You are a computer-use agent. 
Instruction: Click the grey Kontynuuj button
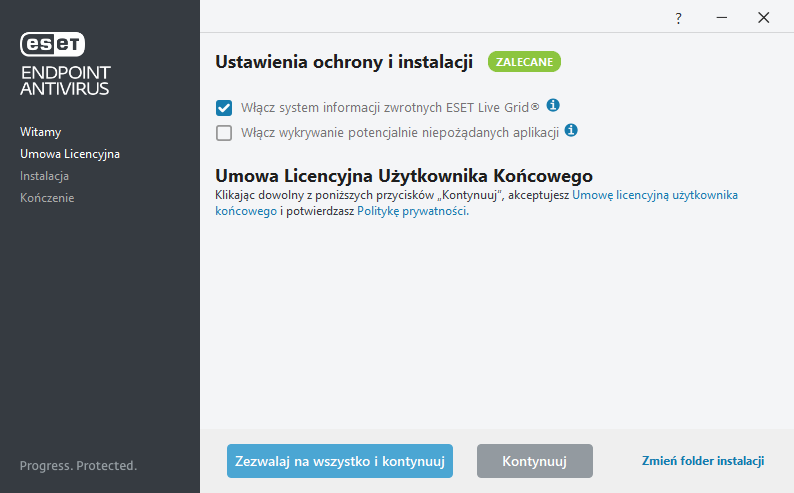535,461
